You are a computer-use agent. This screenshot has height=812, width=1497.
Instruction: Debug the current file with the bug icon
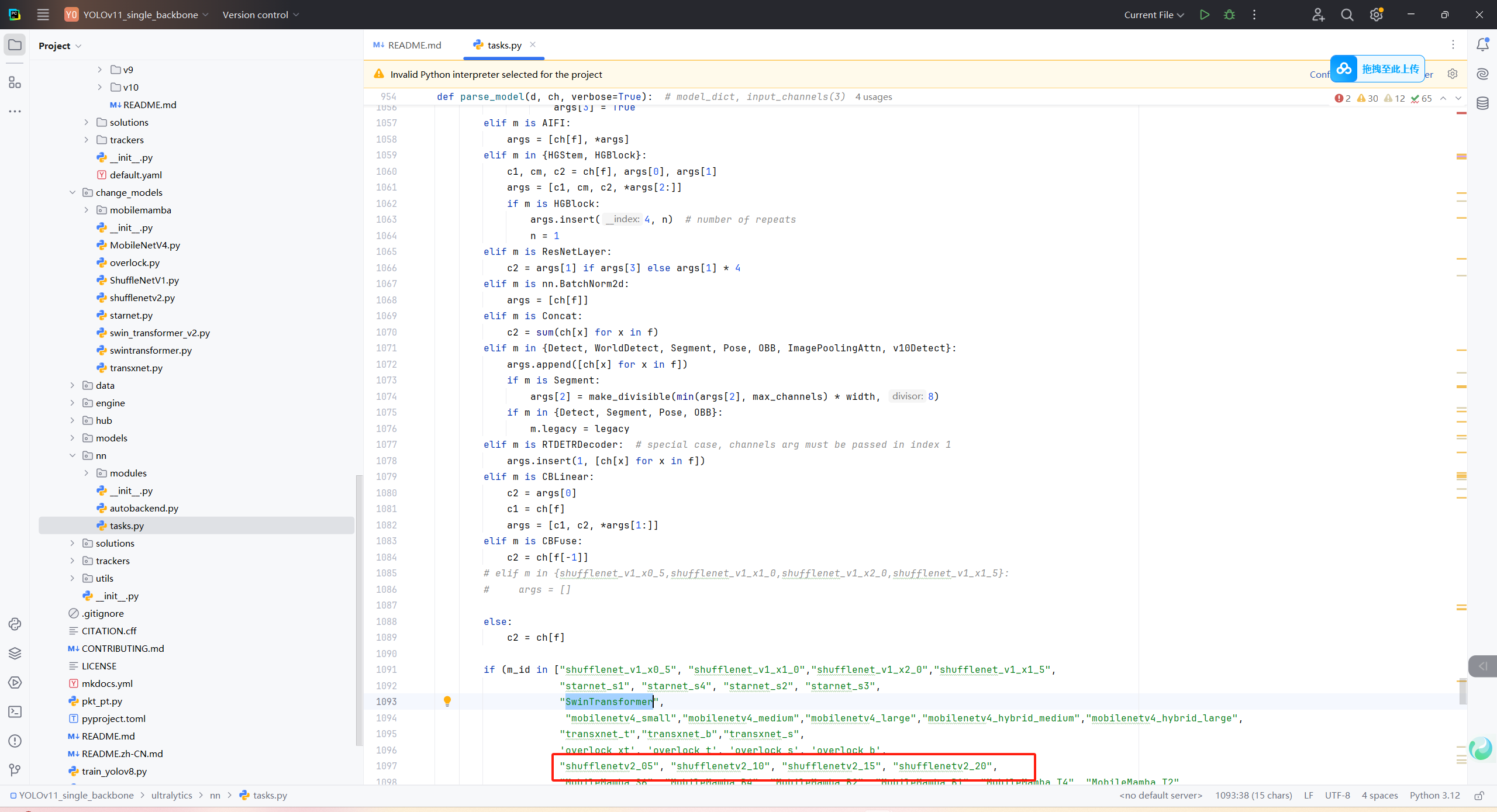tap(1229, 15)
